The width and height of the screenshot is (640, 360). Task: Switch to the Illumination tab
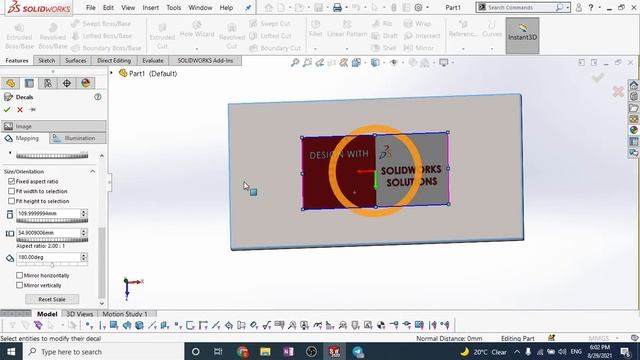click(x=78, y=138)
